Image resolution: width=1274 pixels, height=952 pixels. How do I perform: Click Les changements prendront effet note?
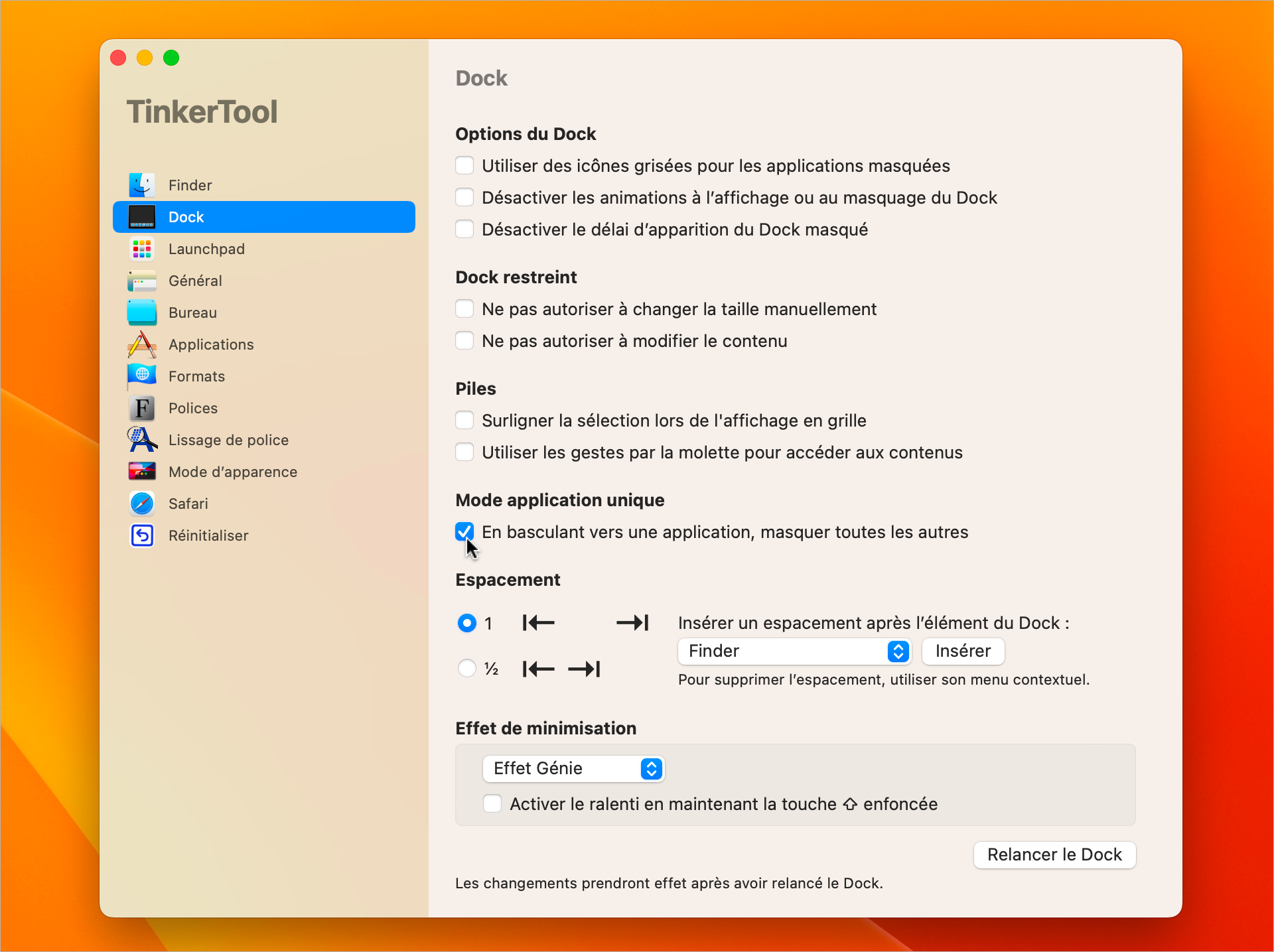pyautogui.click(x=669, y=884)
